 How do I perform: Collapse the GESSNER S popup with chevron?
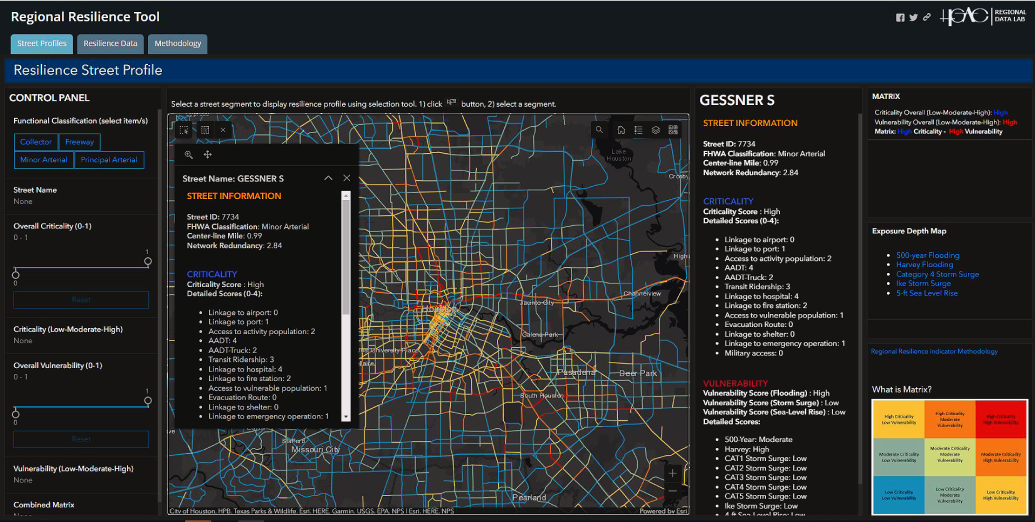328,178
